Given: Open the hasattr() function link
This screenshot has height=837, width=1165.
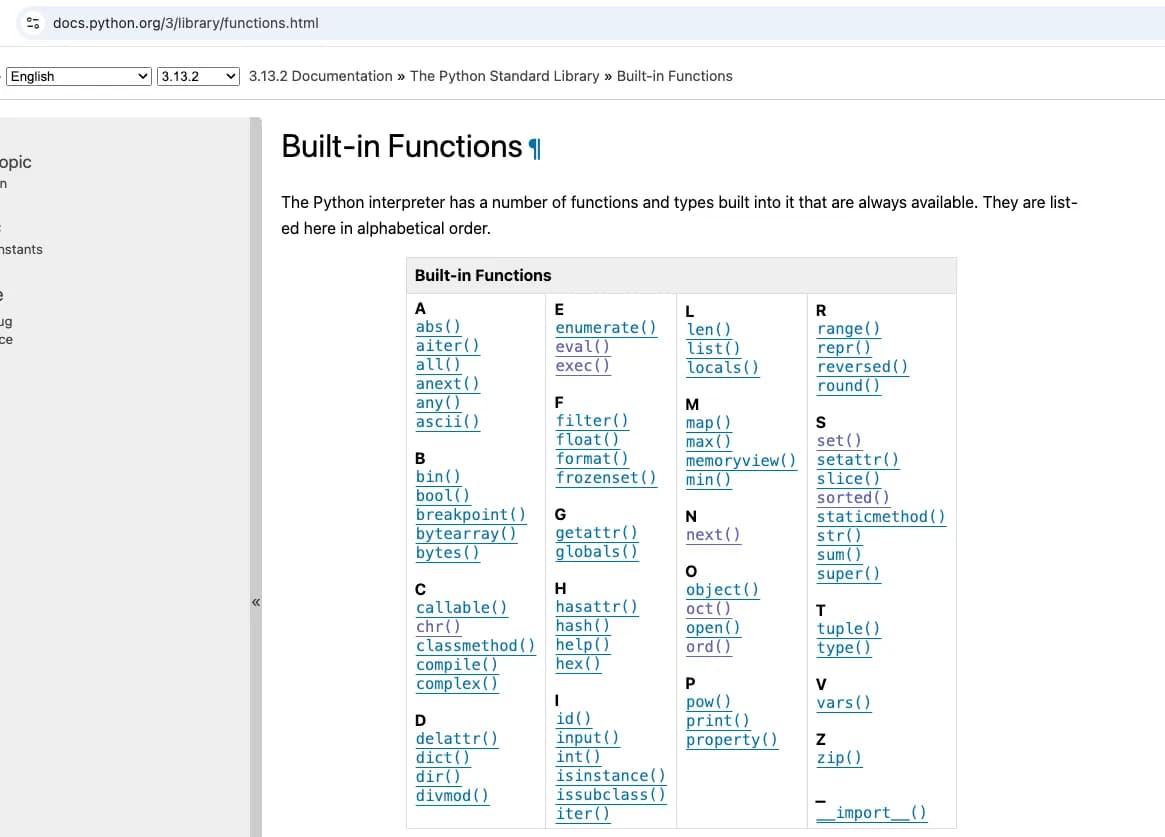Looking at the screenshot, I should (x=597, y=607).
